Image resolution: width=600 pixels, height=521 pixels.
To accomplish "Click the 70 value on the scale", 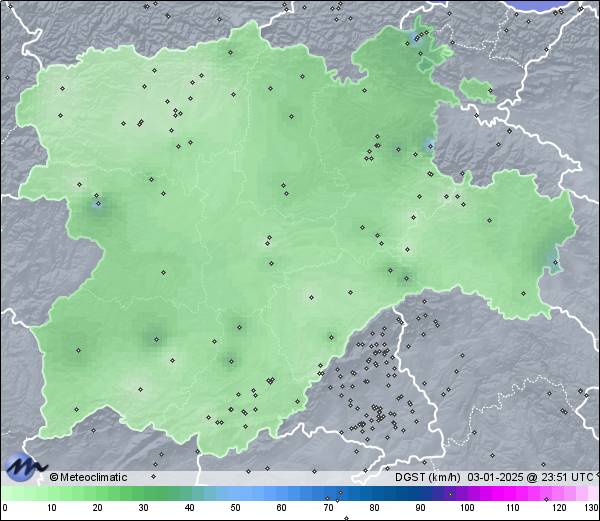I will pyautogui.click(x=328, y=508).
